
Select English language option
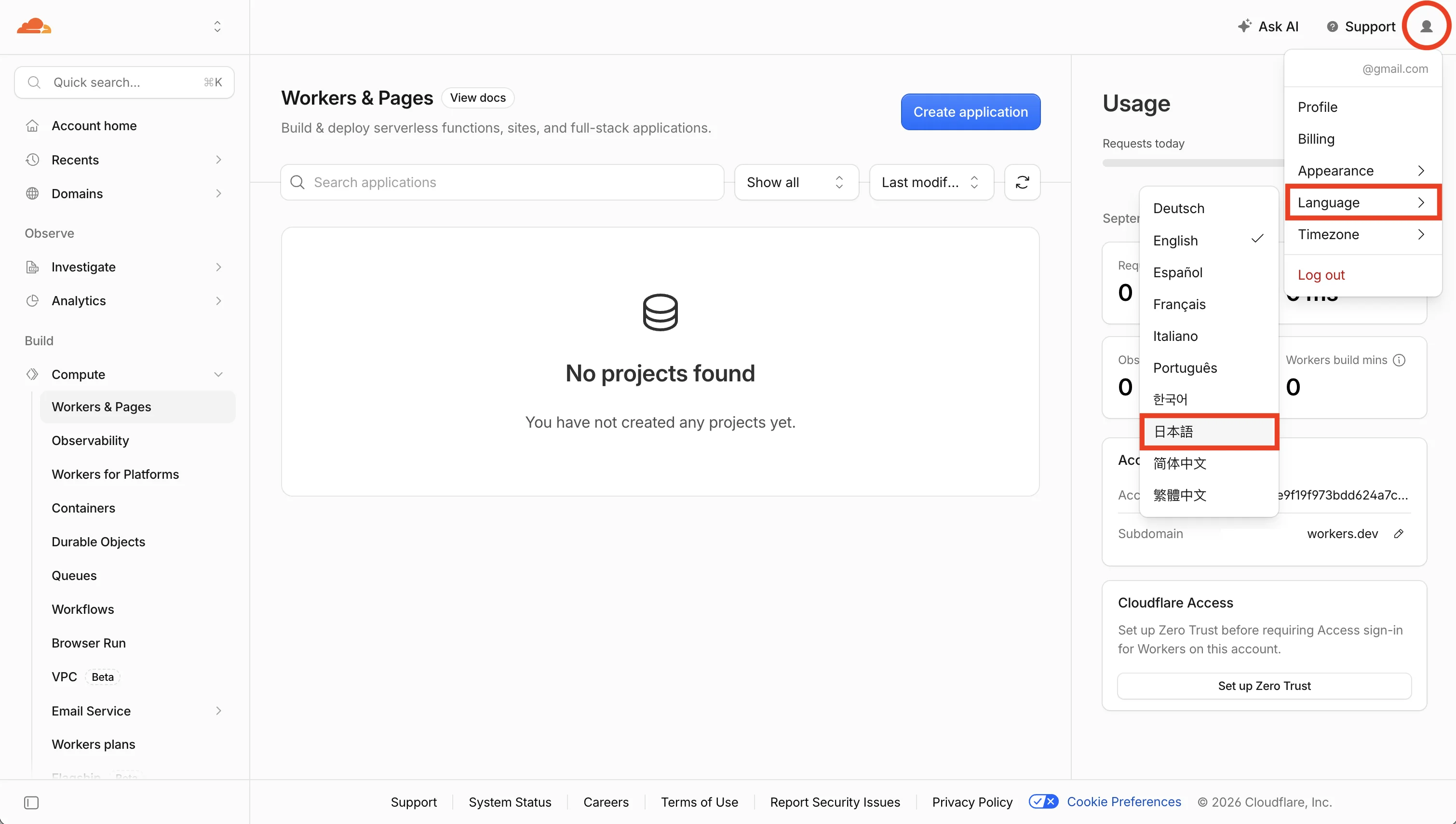pyautogui.click(x=1209, y=241)
